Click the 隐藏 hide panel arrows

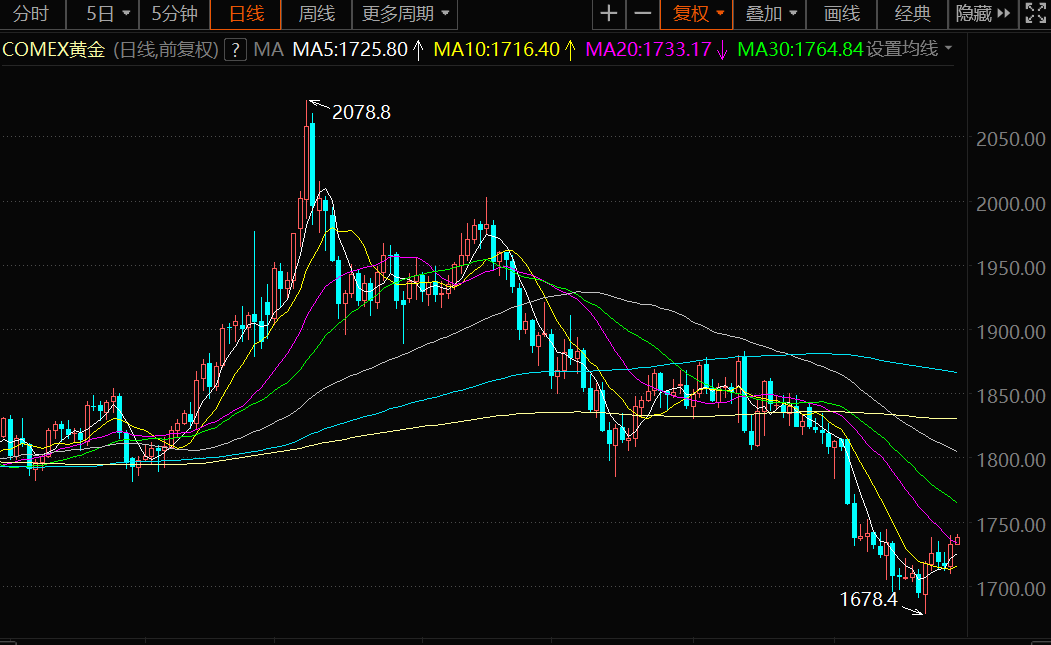pyautogui.click(x=983, y=13)
